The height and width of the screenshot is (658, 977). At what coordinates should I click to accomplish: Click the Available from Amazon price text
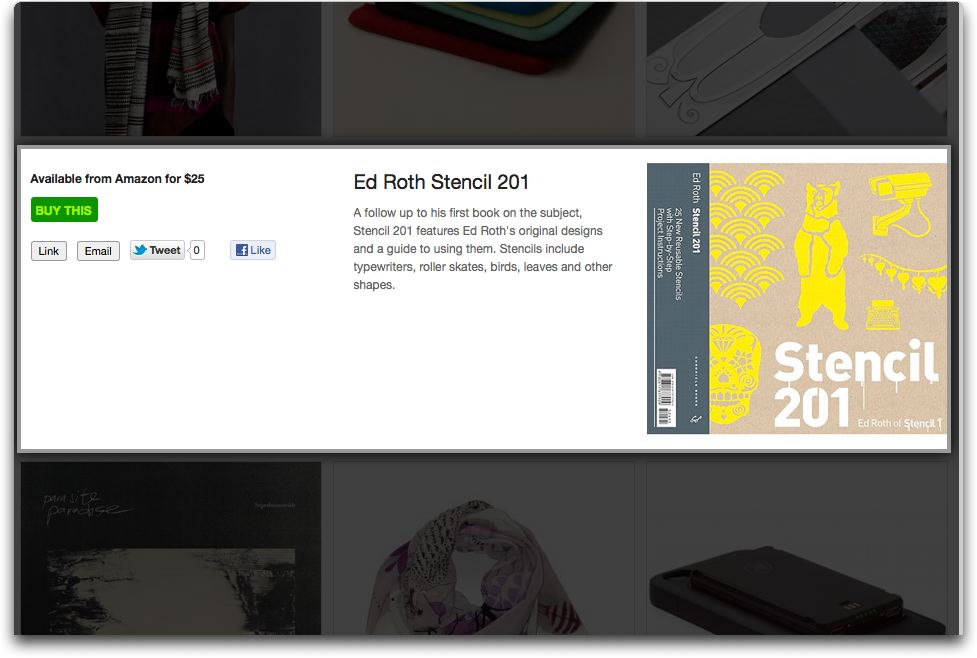point(117,179)
